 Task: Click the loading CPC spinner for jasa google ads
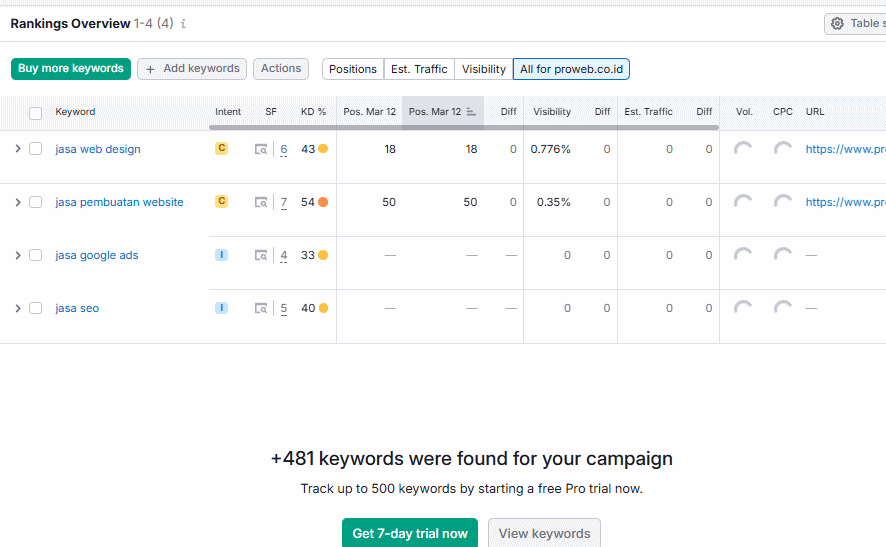pos(783,255)
